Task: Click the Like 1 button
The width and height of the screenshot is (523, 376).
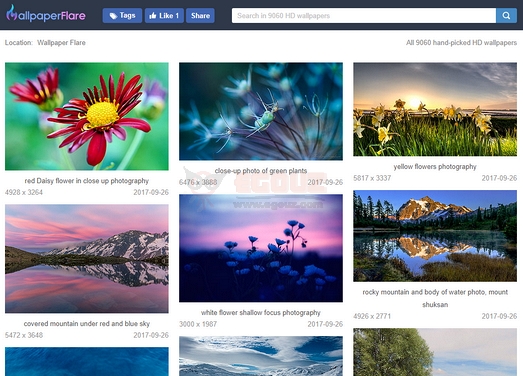Action: click(x=164, y=16)
